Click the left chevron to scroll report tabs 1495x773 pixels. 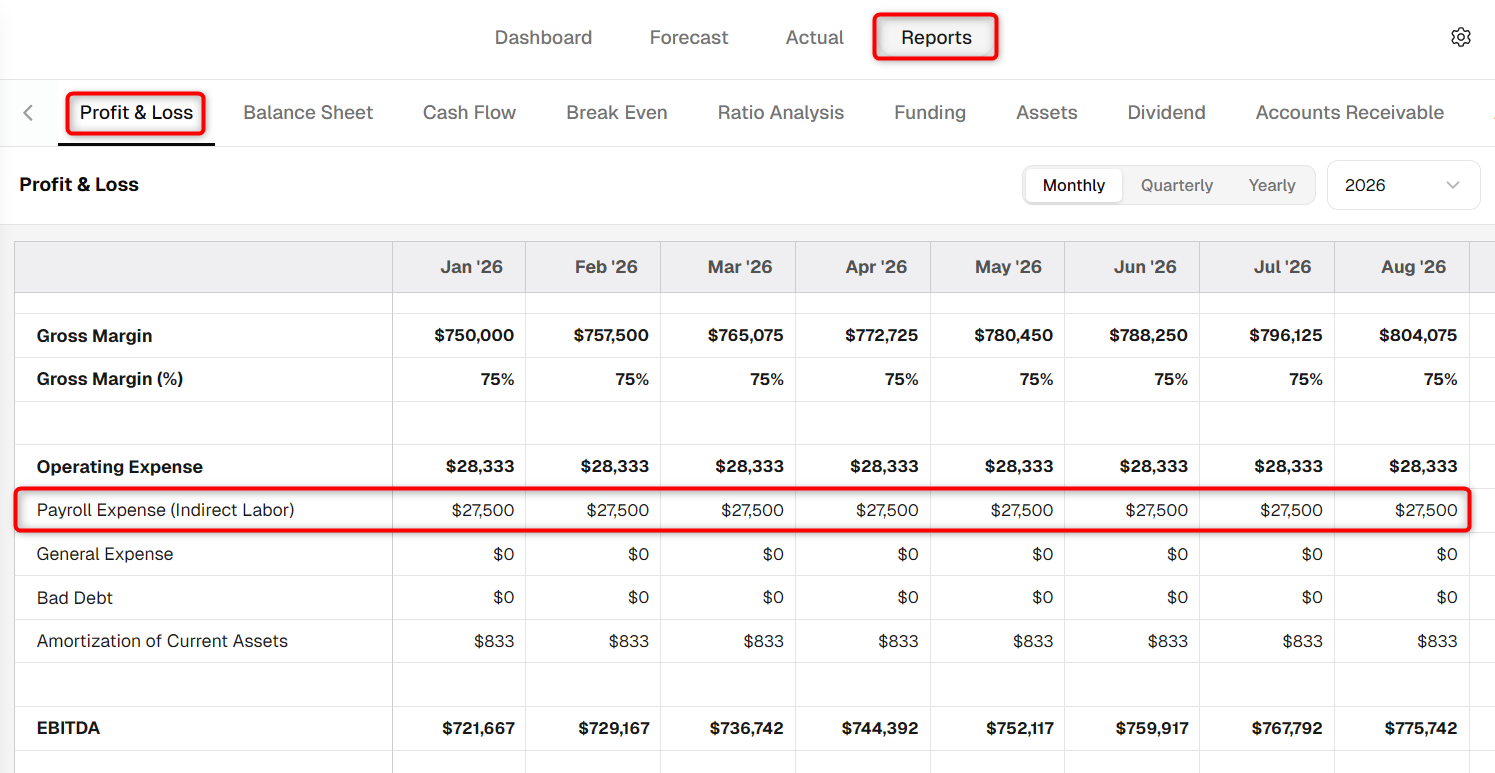point(28,113)
